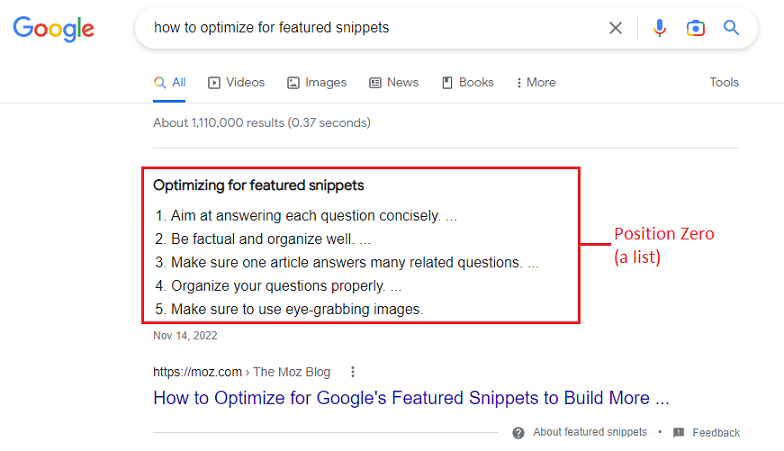Clear the search query with the X icon

point(616,28)
